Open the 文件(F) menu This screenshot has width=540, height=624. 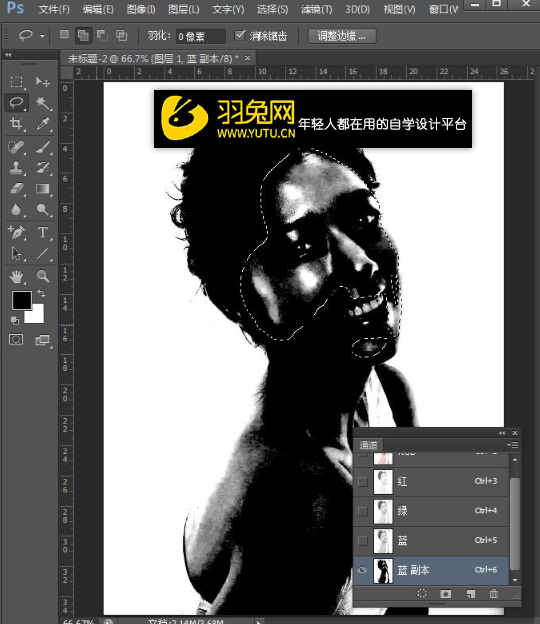pos(54,9)
